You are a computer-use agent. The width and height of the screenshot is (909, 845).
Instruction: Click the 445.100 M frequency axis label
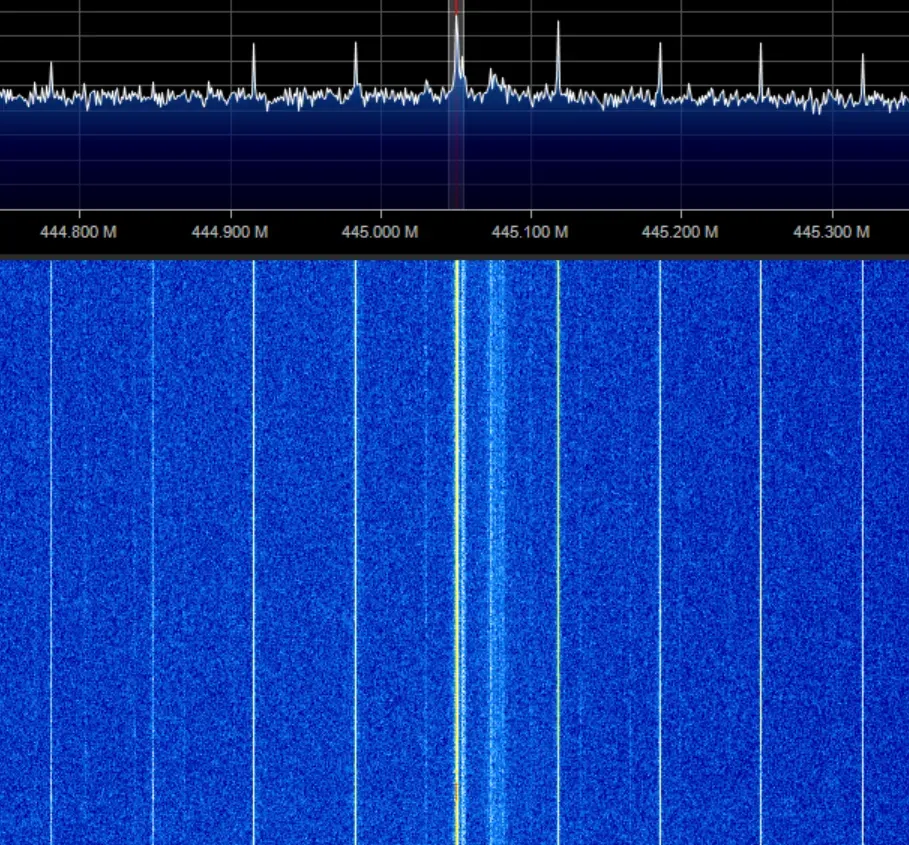point(530,232)
